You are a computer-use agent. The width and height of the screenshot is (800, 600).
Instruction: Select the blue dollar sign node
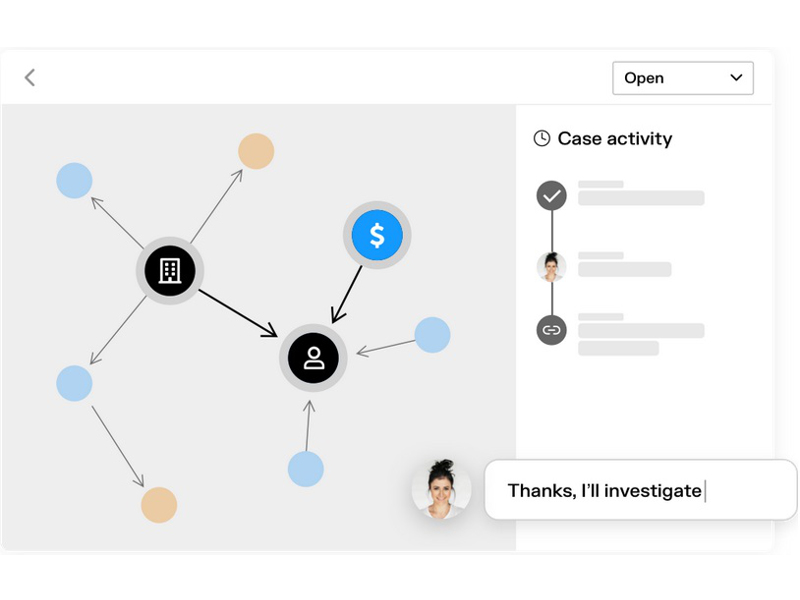click(377, 236)
